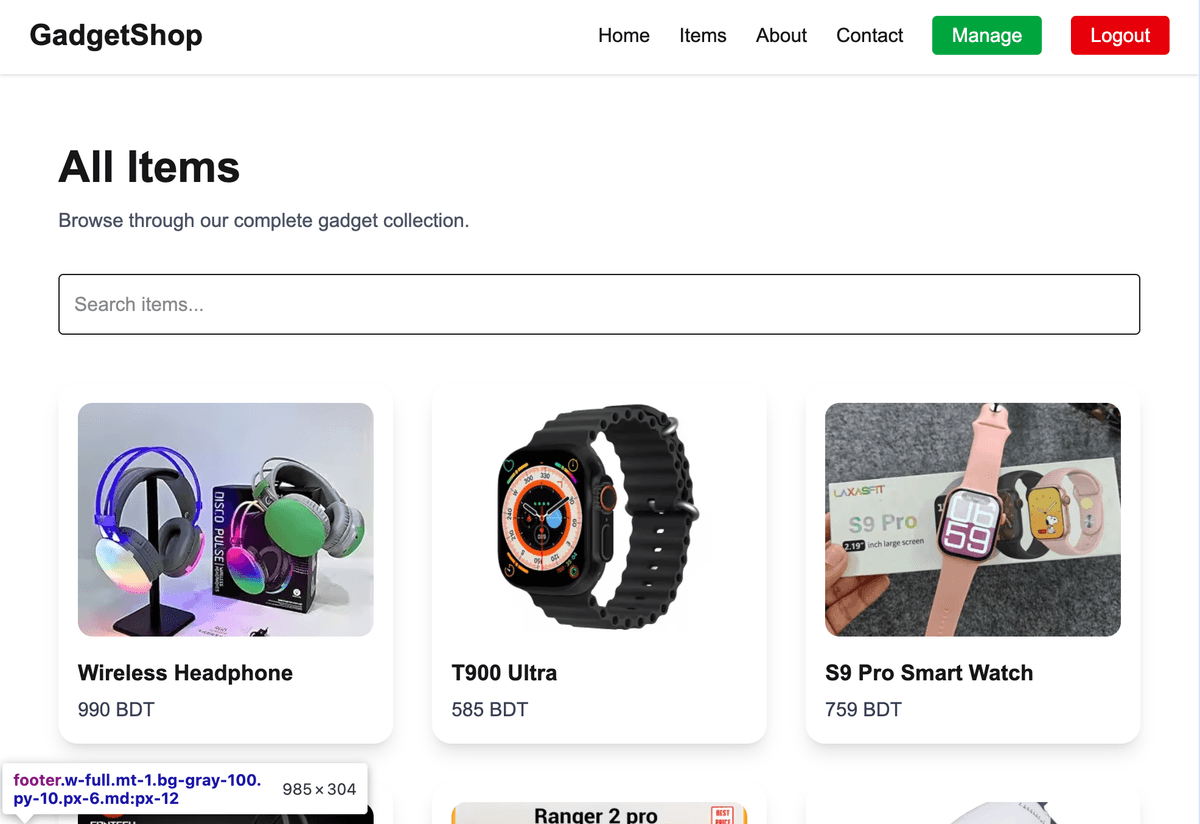Click the S9 Pro Smart Watch title
The height and width of the screenshot is (824, 1200).
[x=929, y=673]
